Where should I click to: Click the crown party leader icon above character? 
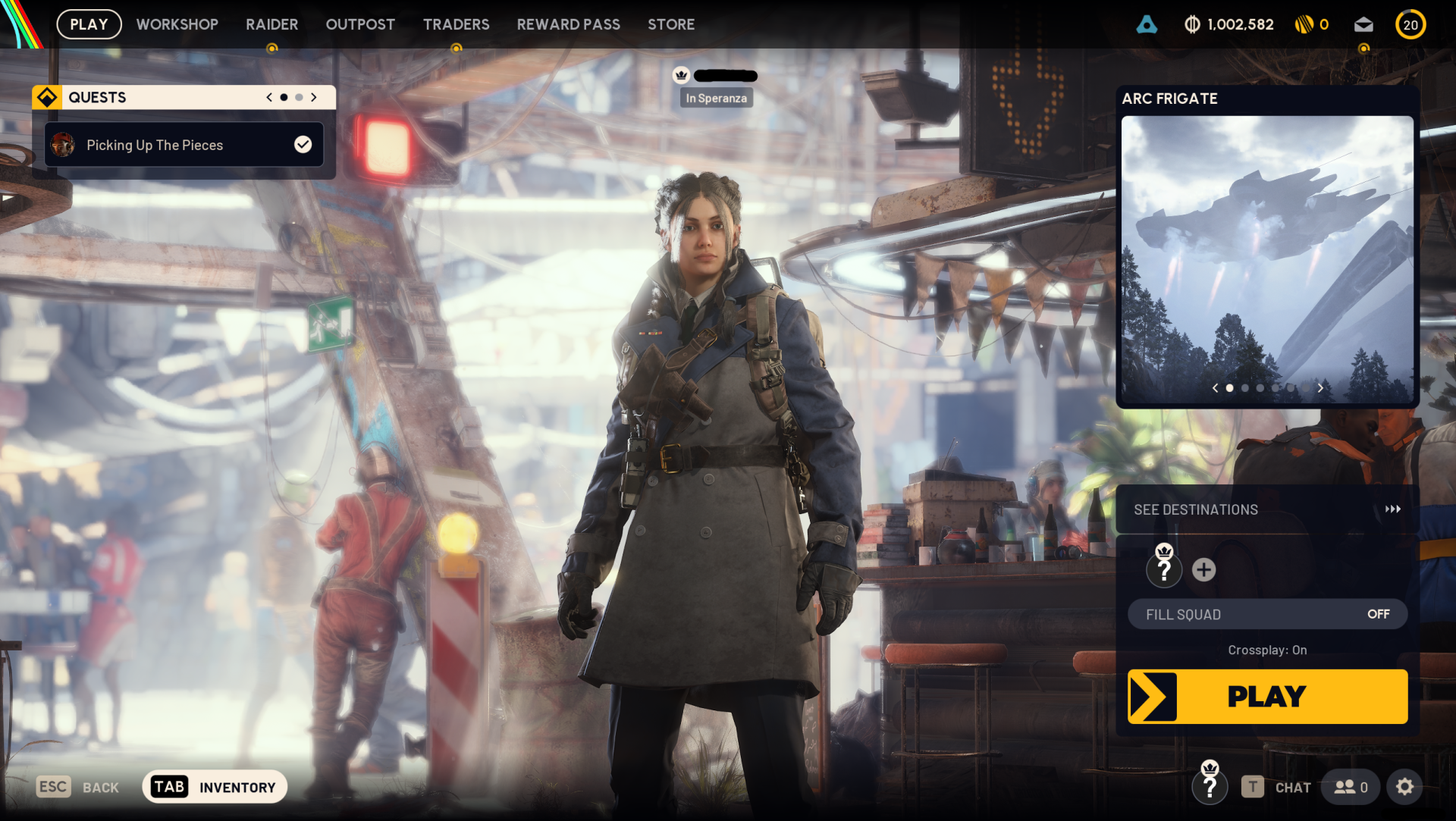(681, 75)
